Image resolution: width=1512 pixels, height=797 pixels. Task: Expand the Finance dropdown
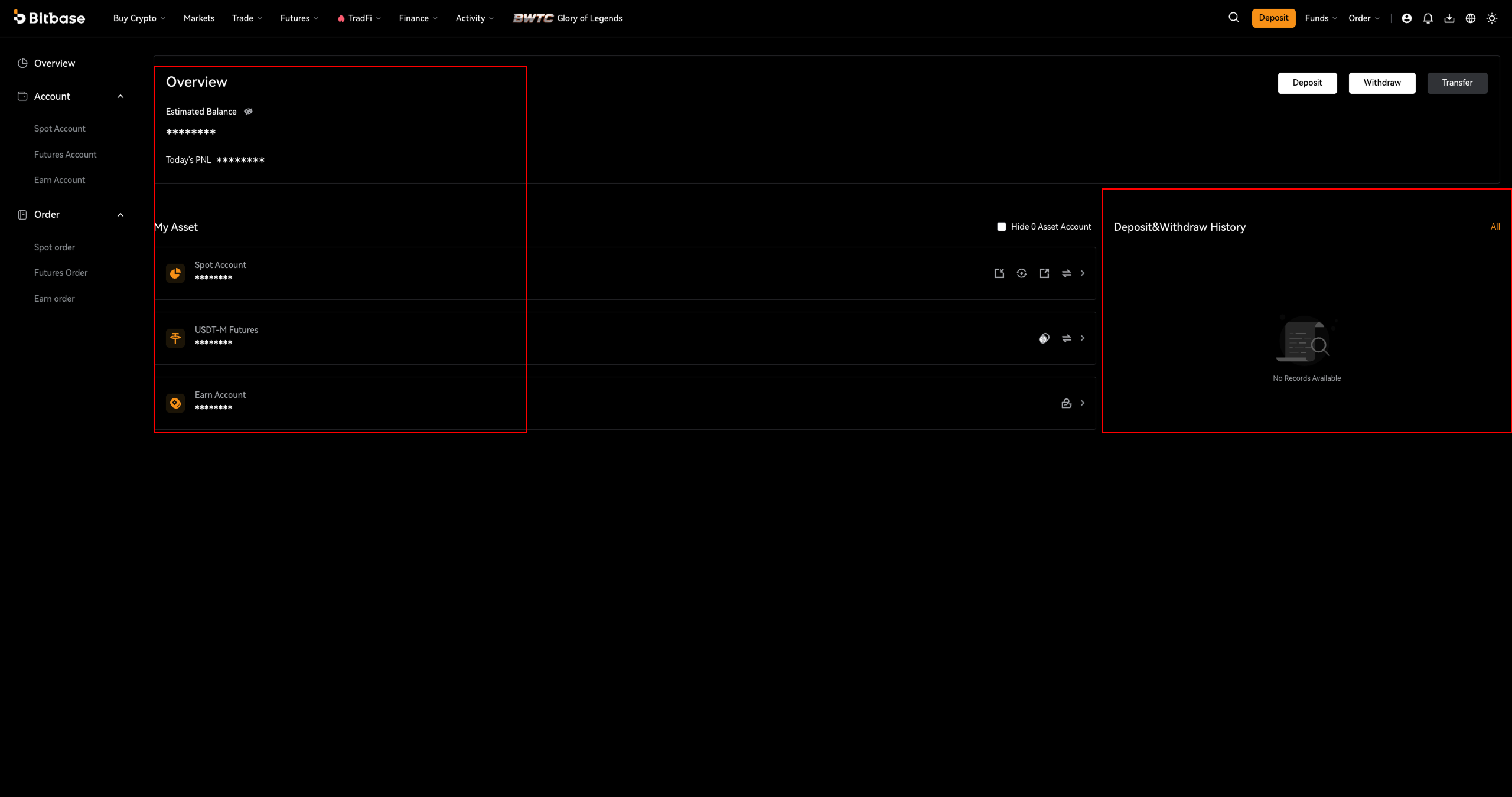pyautogui.click(x=418, y=18)
